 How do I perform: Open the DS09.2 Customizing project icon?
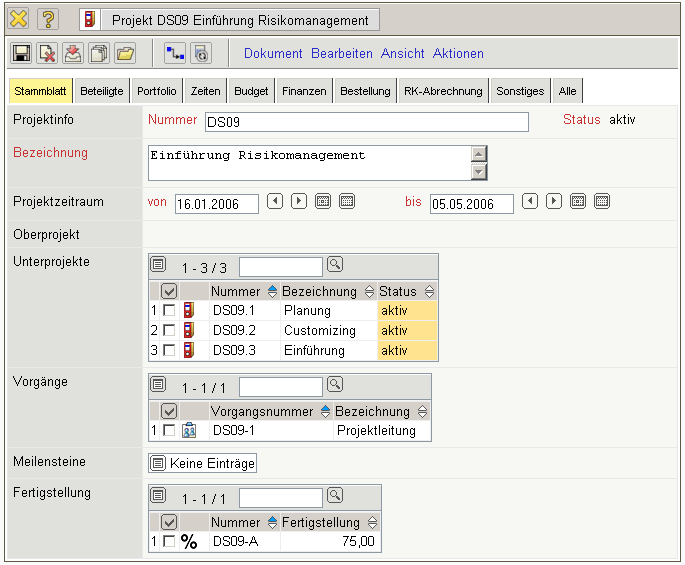click(x=189, y=330)
